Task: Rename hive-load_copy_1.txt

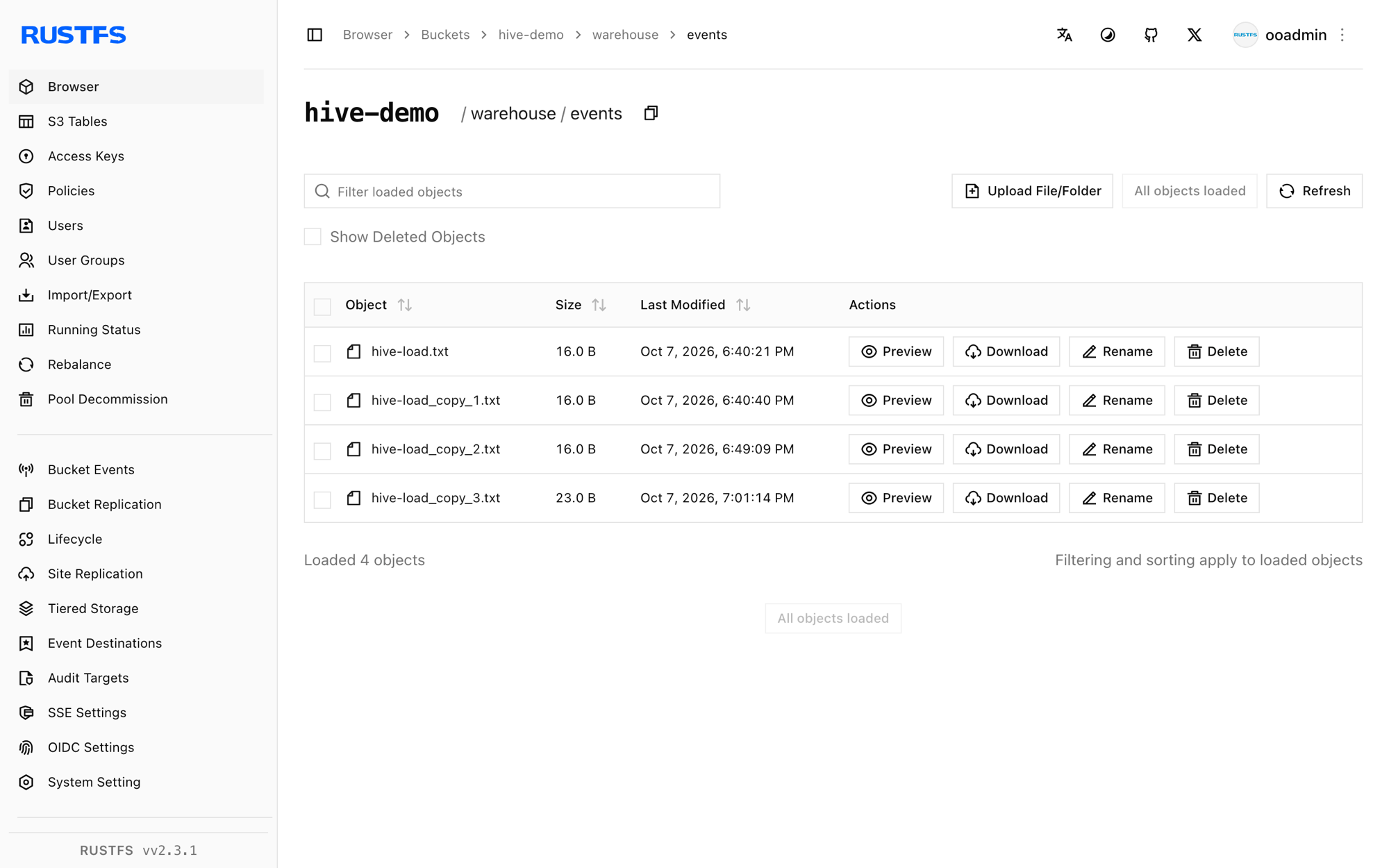Action: (x=1117, y=400)
